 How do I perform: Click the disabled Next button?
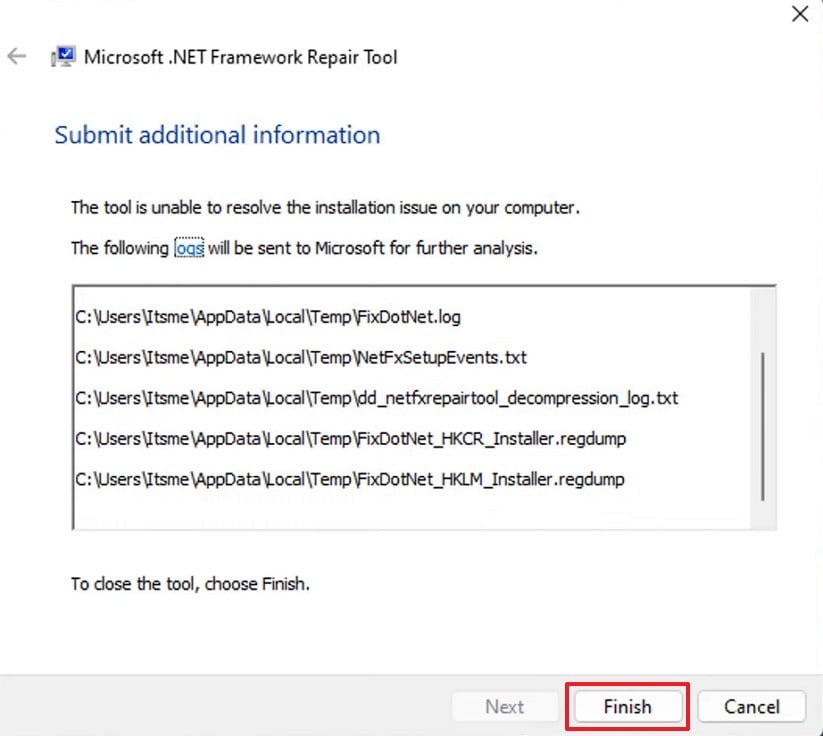pyautogui.click(x=505, y=706)
